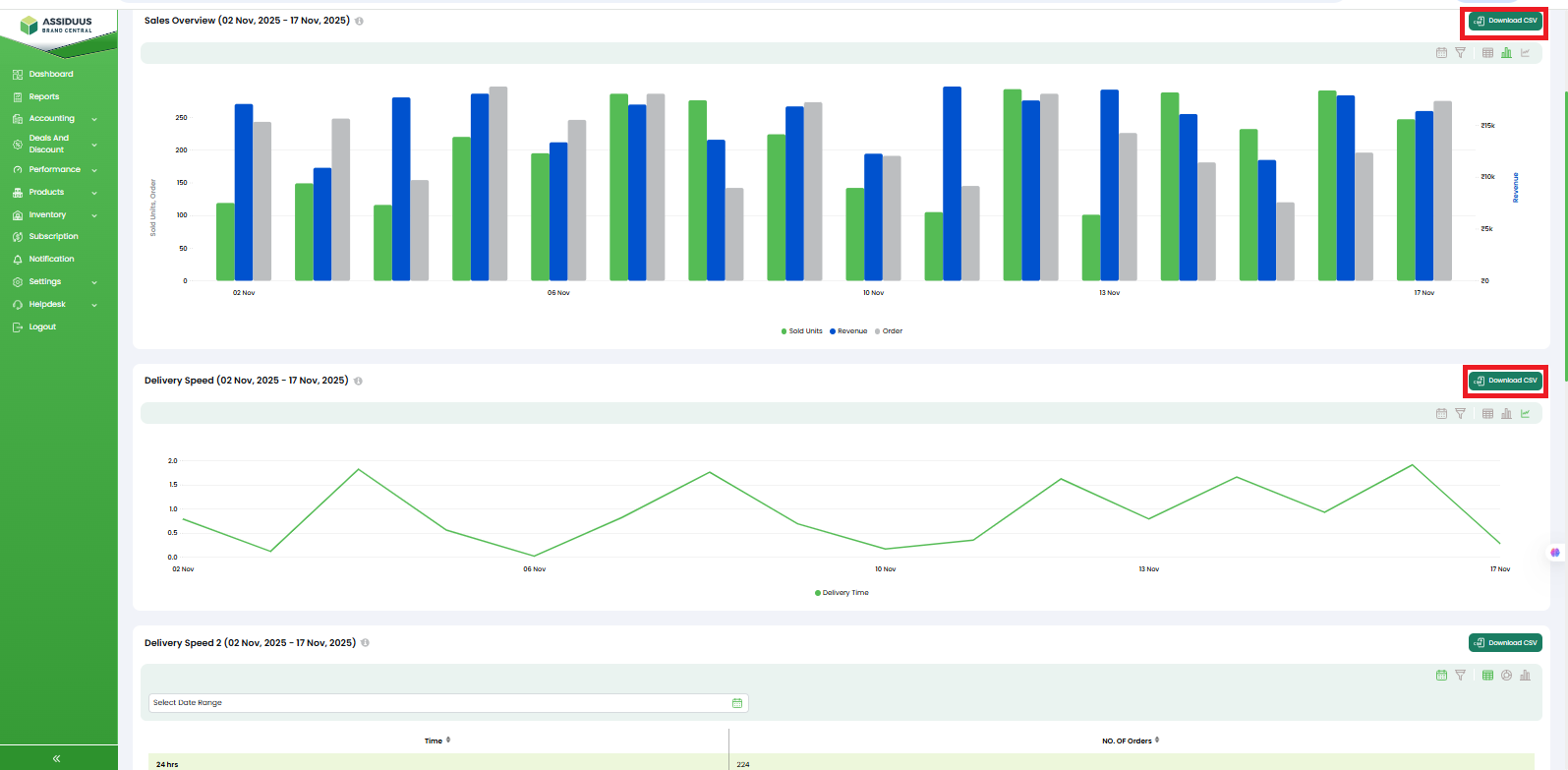Show Delivery Speed 2 as donut chart
Image resolution: width=1568 pixels, height=770 pixels.
1506,676
